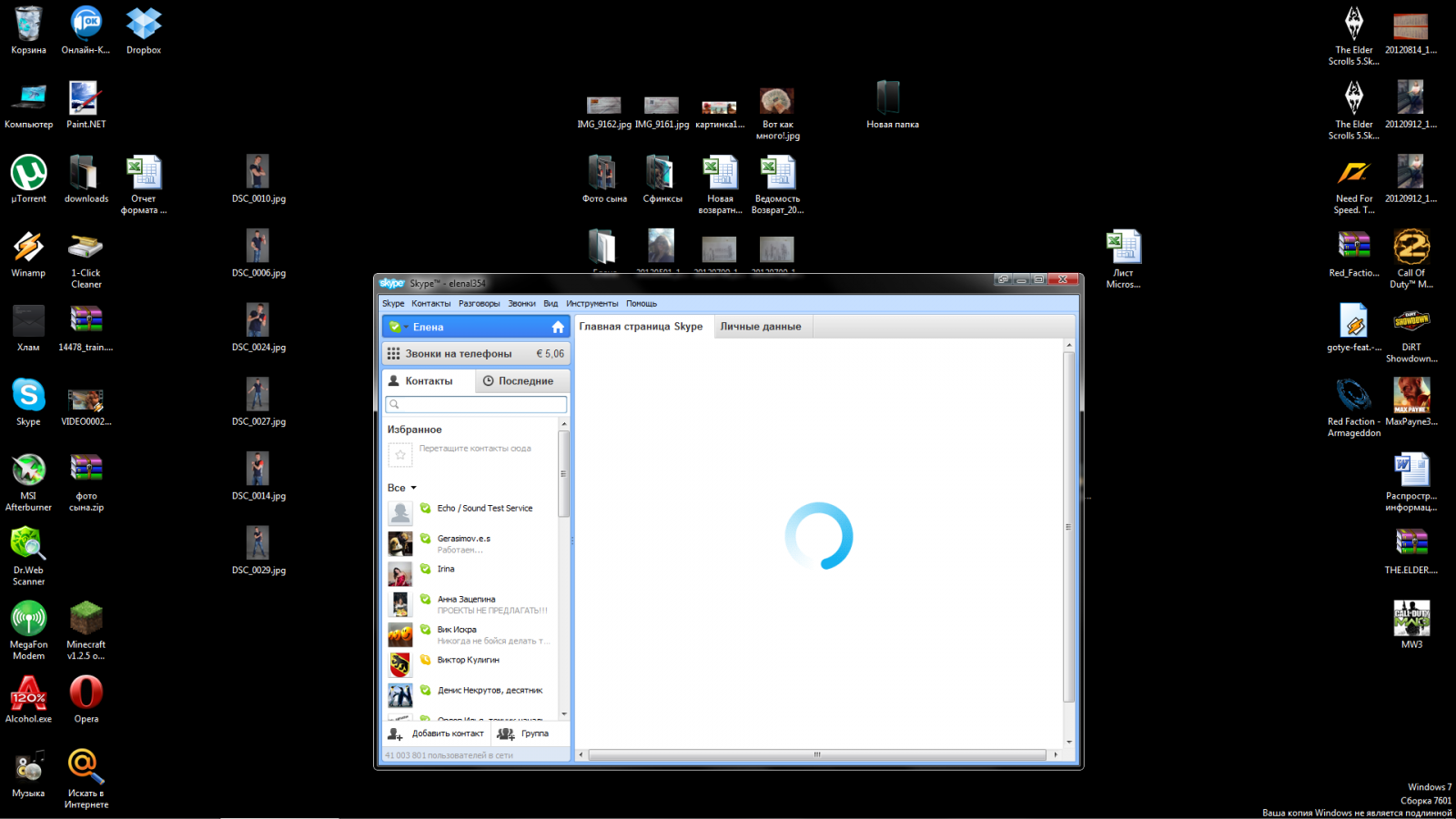Click the empty favorites star placeholder
The width and height of the screenshot is (1456, 819).
coord(399,454)
